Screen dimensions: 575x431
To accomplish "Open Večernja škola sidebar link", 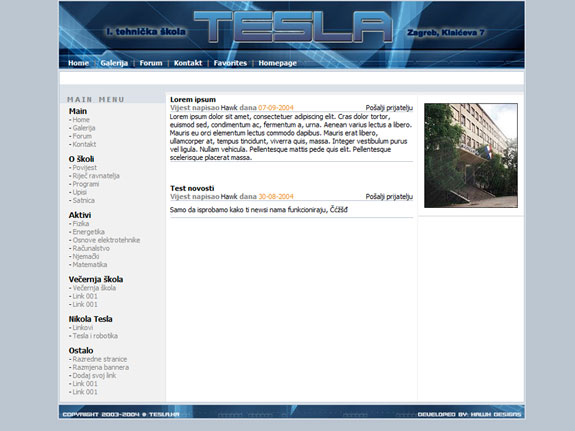I will 94,288.
